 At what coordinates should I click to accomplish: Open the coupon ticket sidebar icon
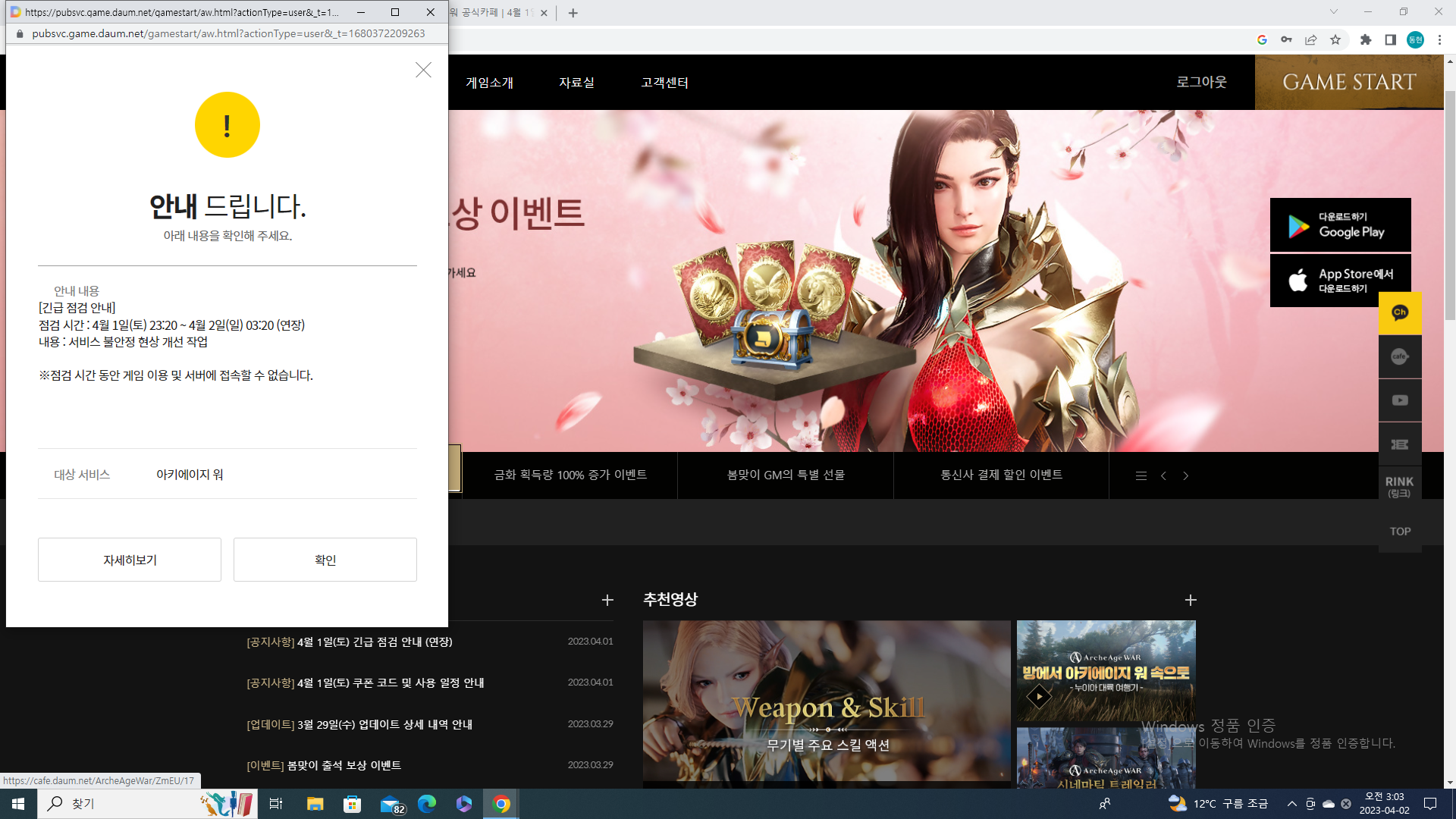tap(1400, 444)
